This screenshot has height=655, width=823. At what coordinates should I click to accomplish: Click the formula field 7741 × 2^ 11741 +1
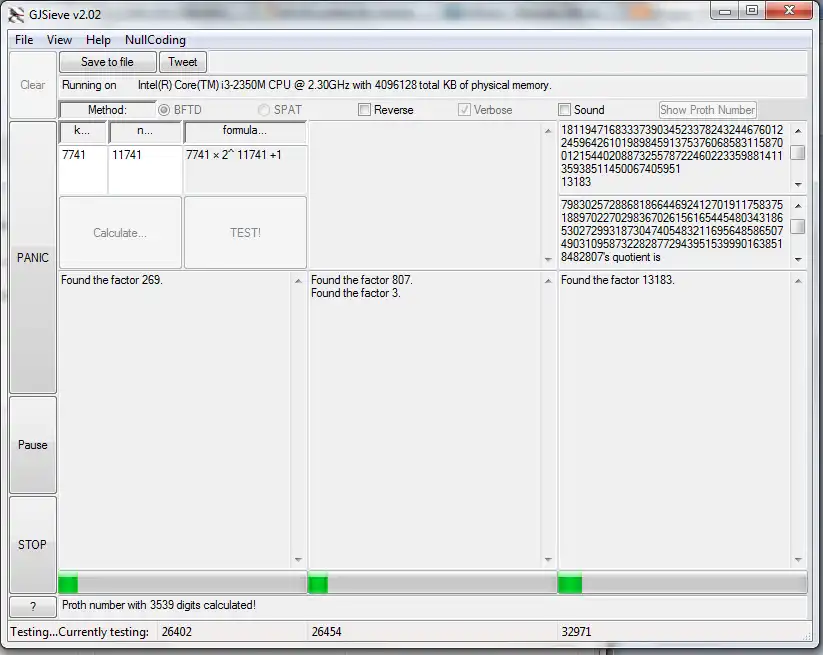click(245, 170)
